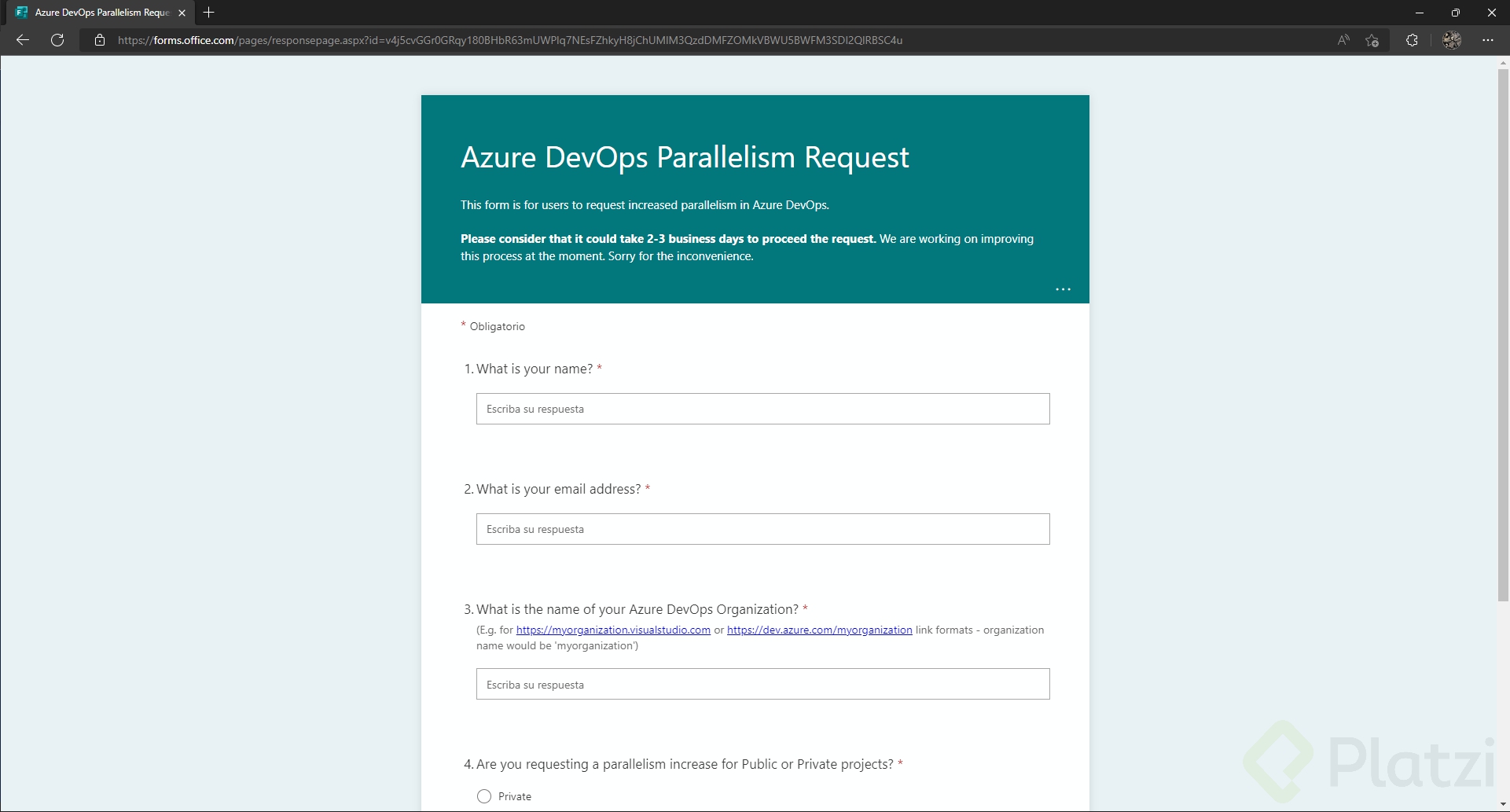The image size is (1510, 812).
Task: Click the lock site information icon
Action: tap(100, 40)
